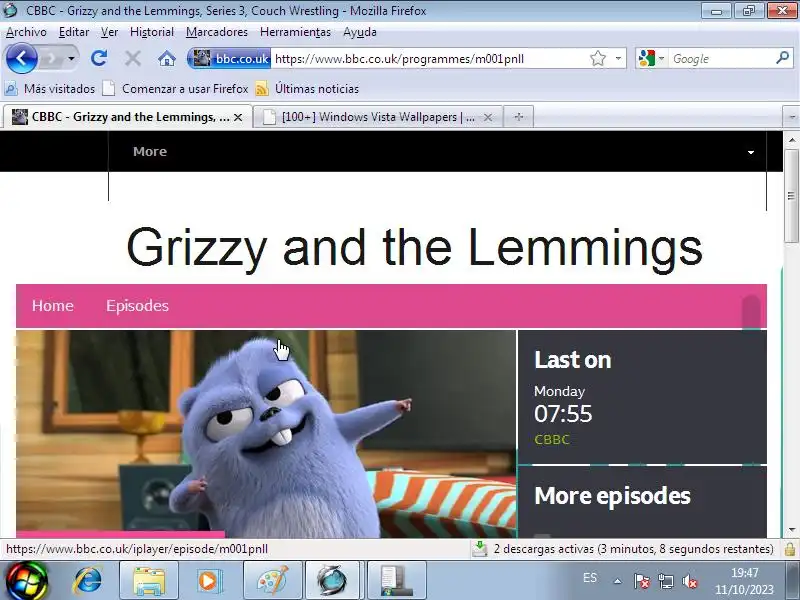The width and height of the screenshot is (800, 600).
Task: Reload the page with the refresh icon
Action: (99, 58)
